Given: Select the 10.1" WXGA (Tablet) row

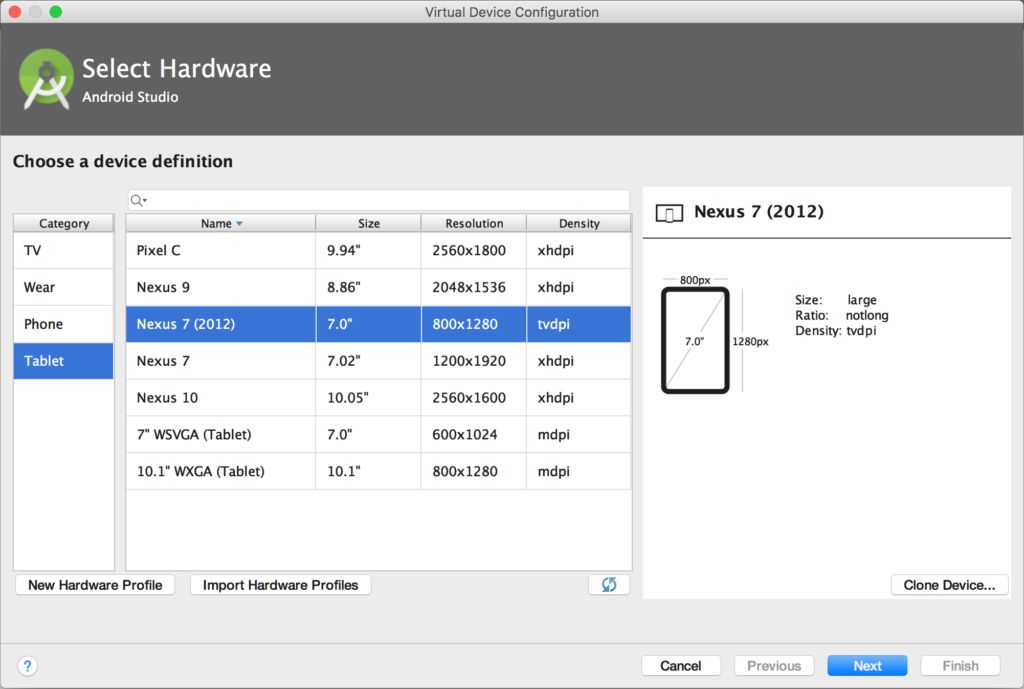Looking at the screenshot, I should (x=379, y=472).
